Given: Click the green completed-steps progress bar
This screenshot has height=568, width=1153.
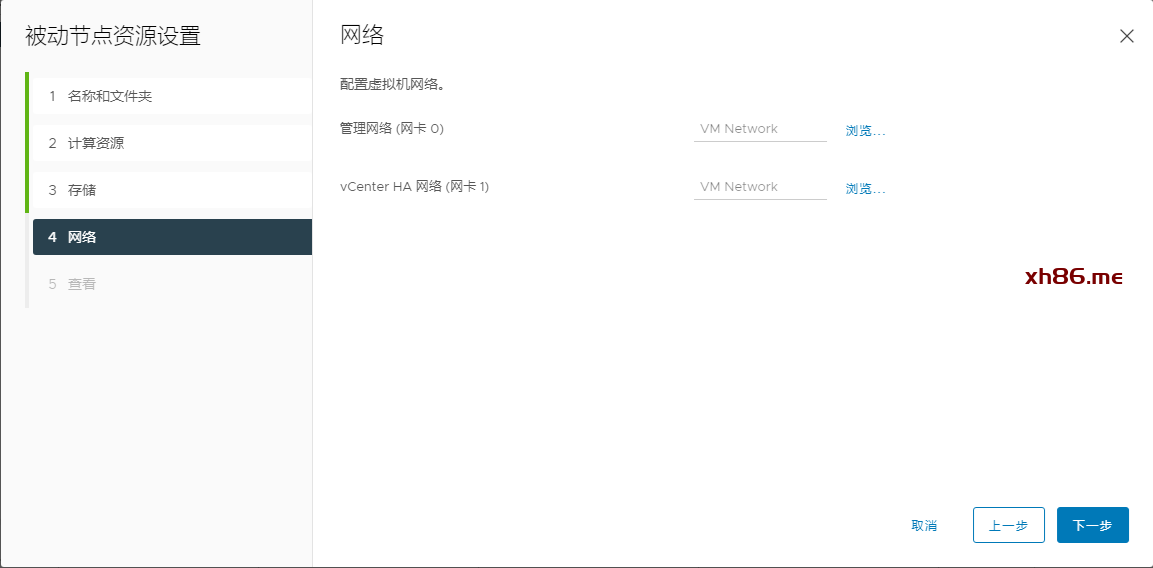Looking at the screenshot, I should point(27,142).
